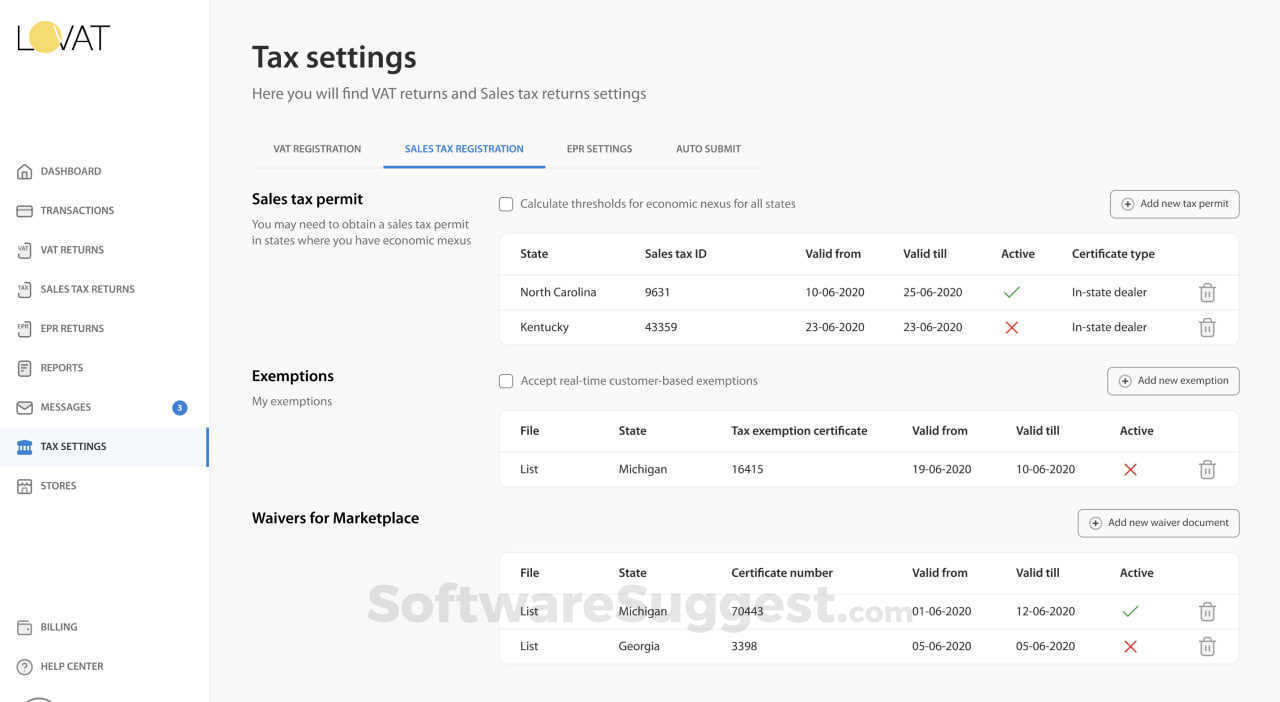Viewport: 1280px width, 702px height.
Task: Open Messages with 3 unread badge
Action: [66, 407]
